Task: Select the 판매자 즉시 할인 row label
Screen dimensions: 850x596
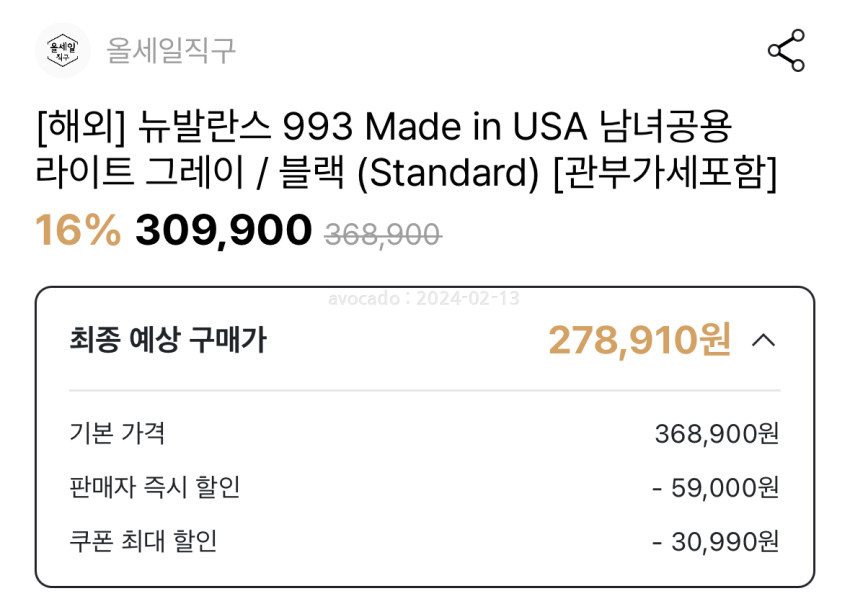Action: click(x=154, y=487)
